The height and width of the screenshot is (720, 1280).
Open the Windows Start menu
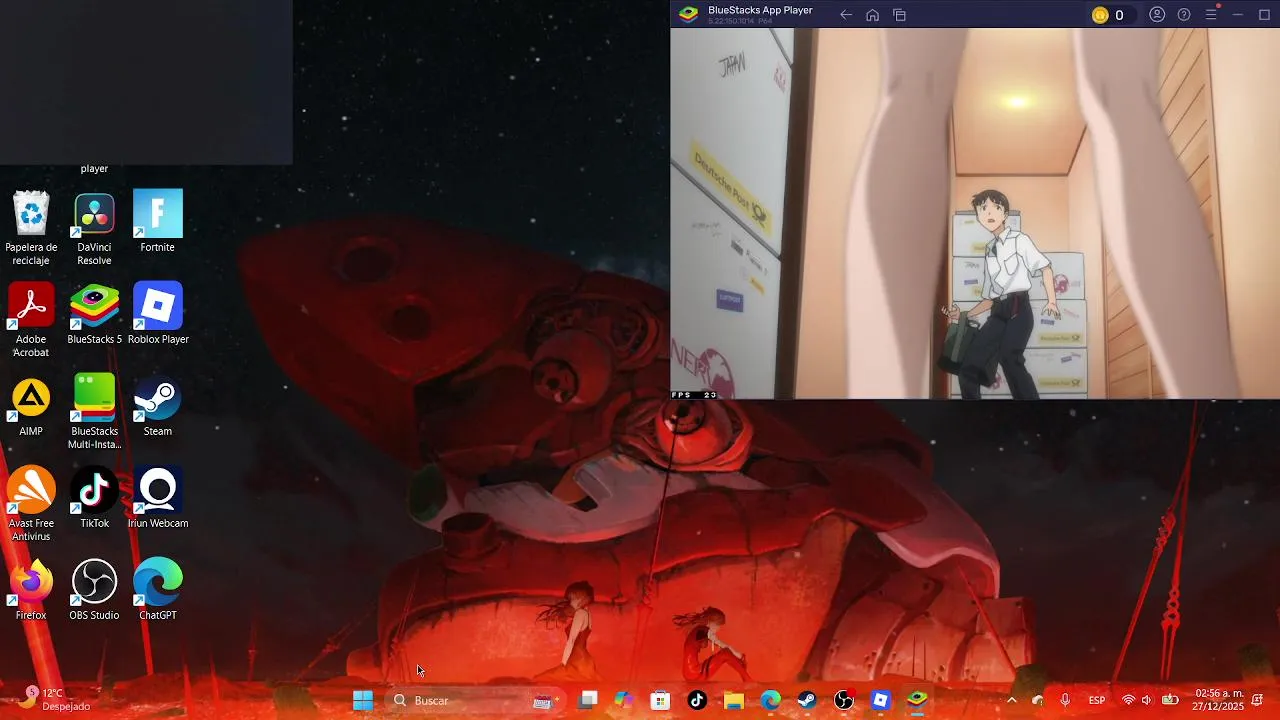[x=363, y=701]
